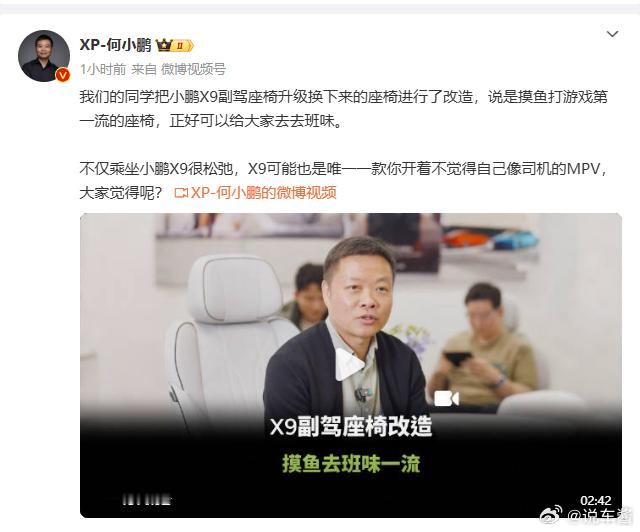Open the XP-何小鹏 username link
Viewport: 640px width, 532px height.
coord(116,45)
